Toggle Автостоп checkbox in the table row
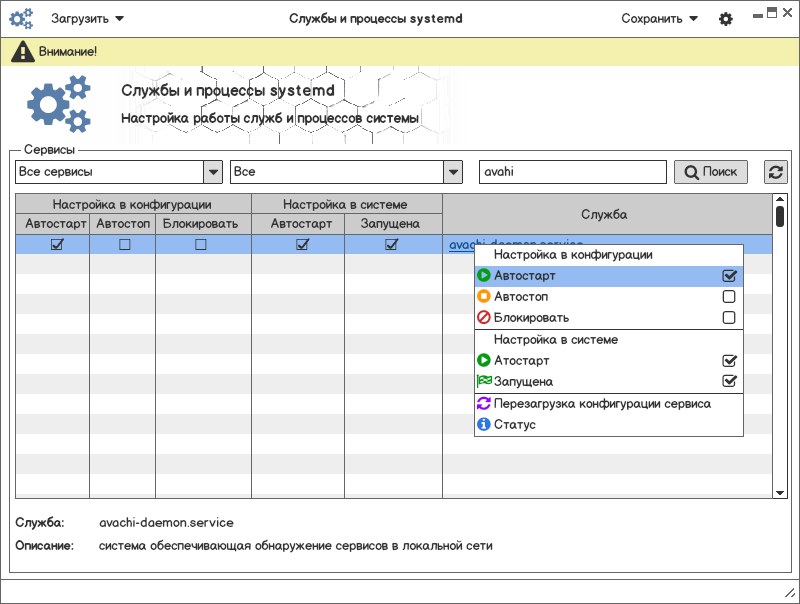Screen dimensions: 800x604 tap(125, 244)
